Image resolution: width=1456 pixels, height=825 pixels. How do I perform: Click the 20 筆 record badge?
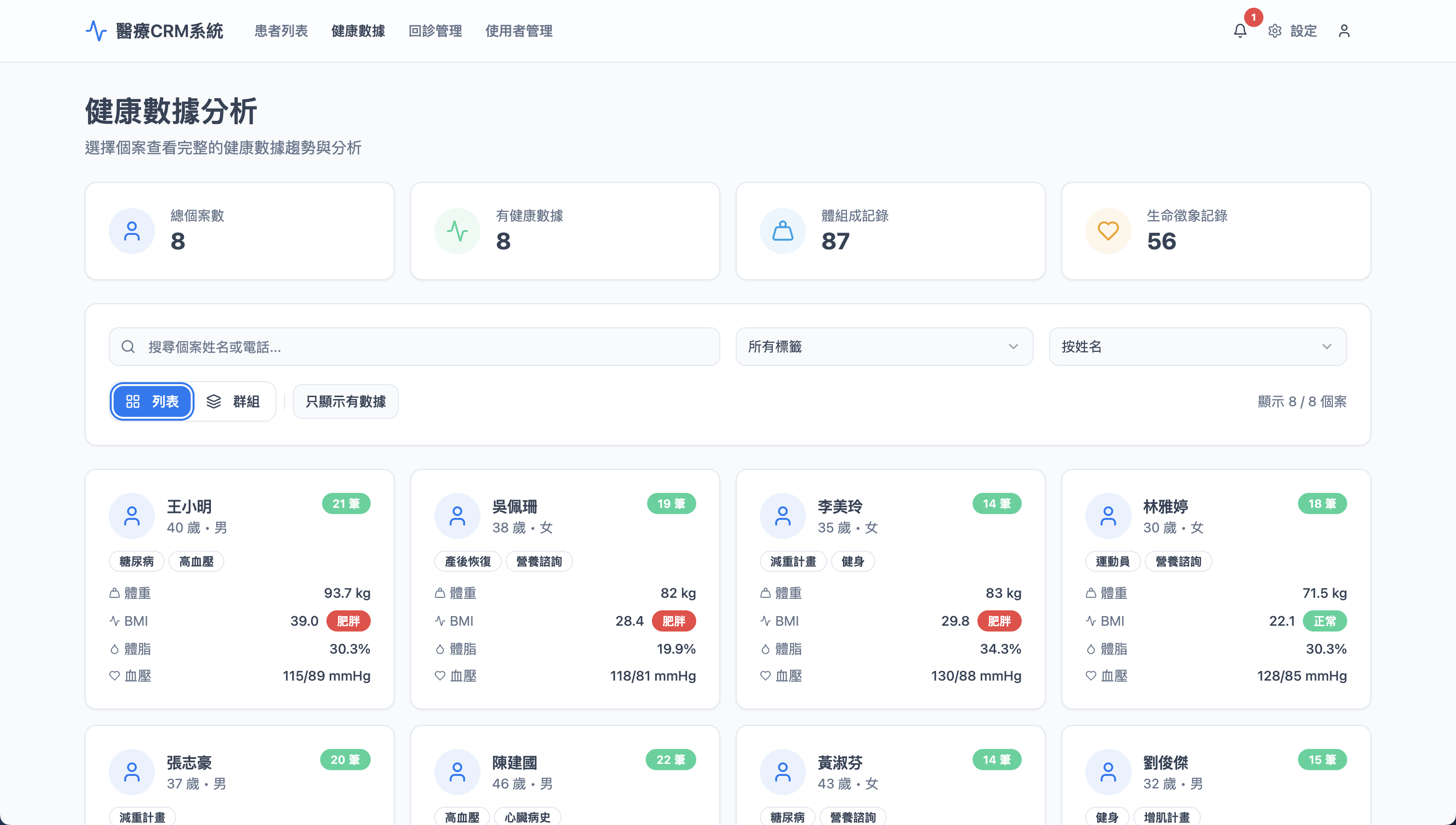pos(345,759)
